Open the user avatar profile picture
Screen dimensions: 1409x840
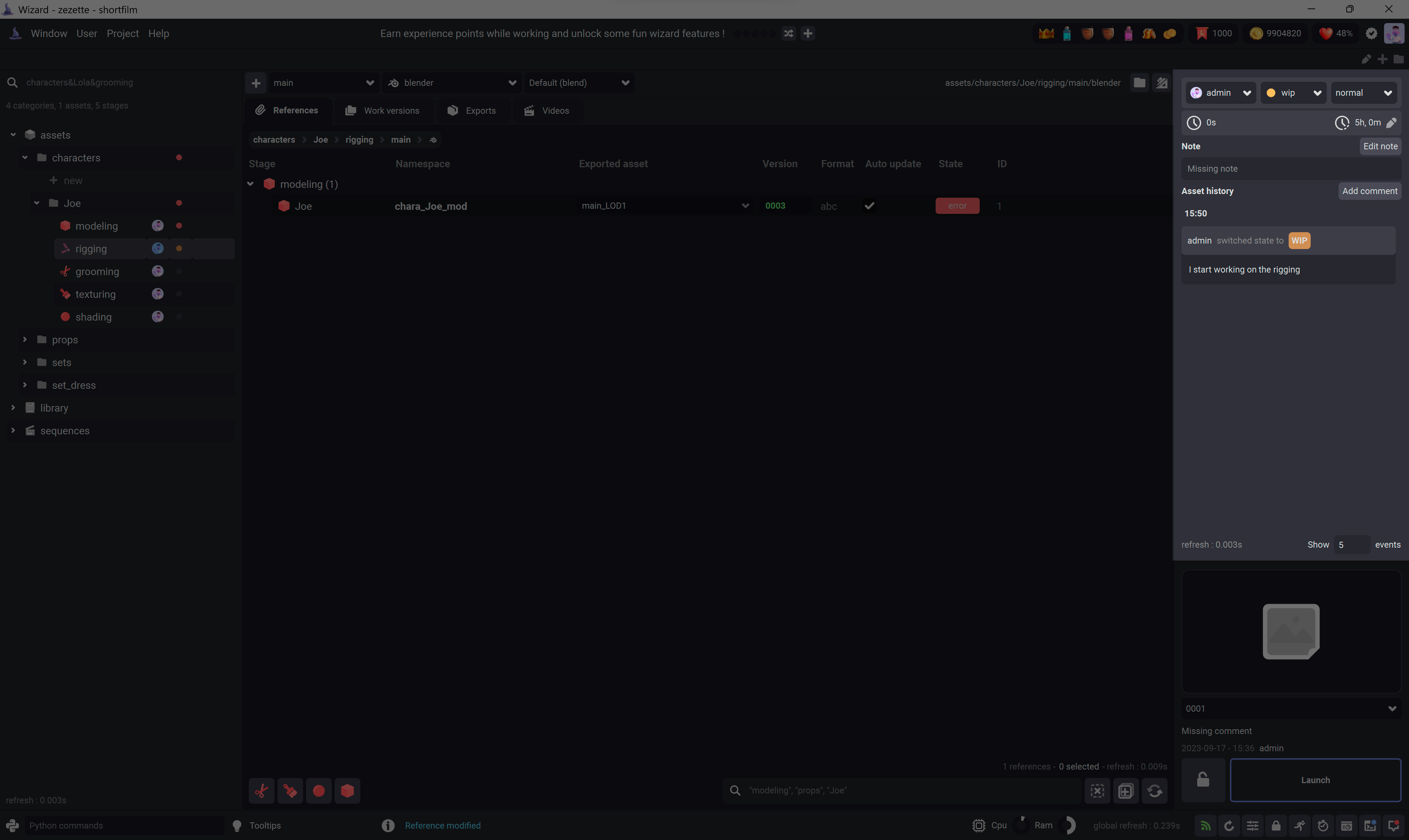click(x=1394, y=33)
